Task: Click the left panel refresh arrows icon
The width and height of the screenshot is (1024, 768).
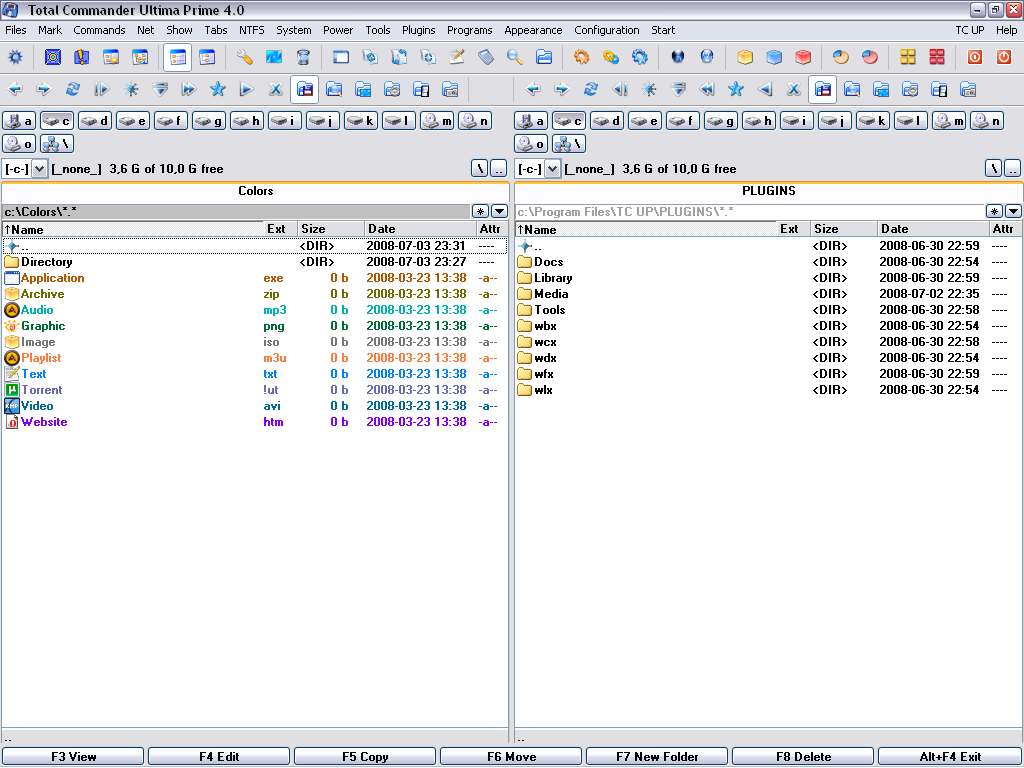Action: 72,89
